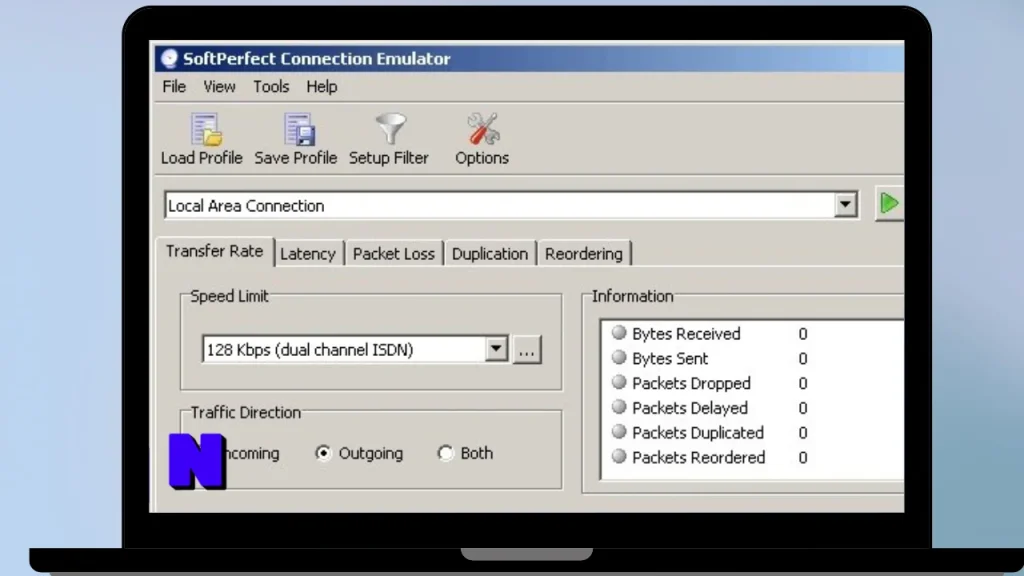Switch to the Packet Loss tab
This screenshot has height=576, width=1024.
pos(394,254)
